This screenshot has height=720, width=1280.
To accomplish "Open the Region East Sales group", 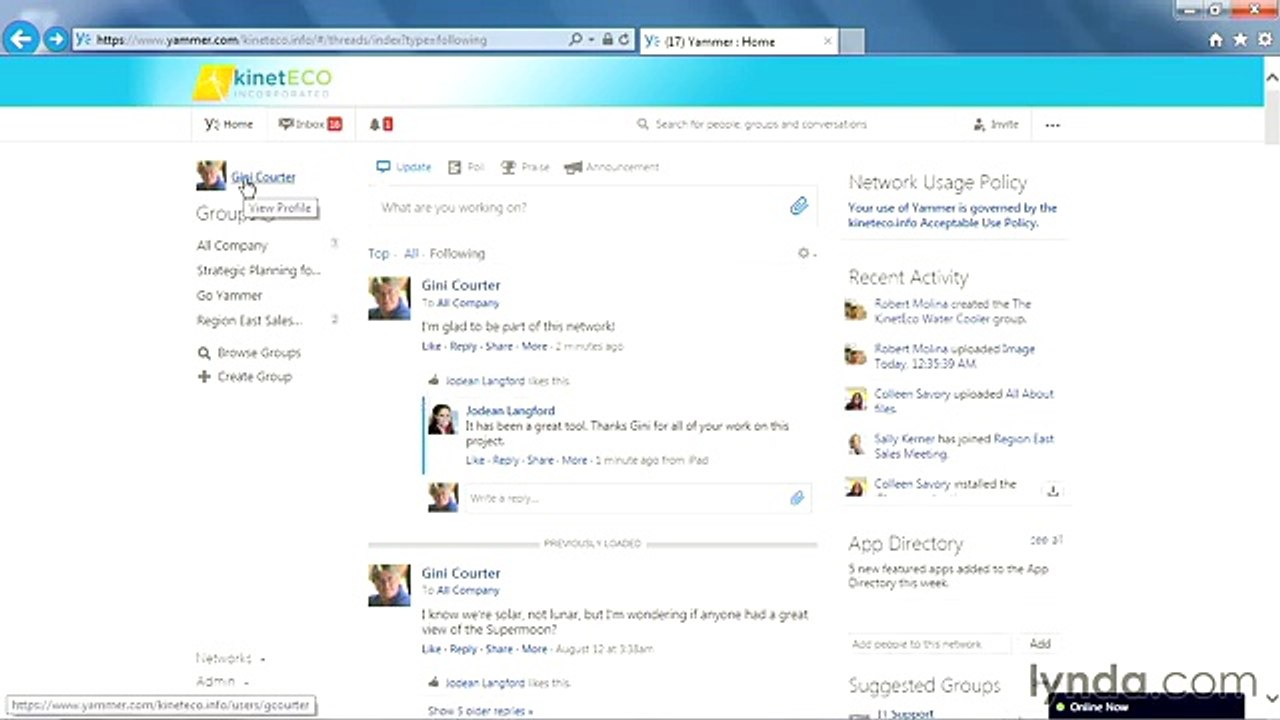I will pos(249,320).
